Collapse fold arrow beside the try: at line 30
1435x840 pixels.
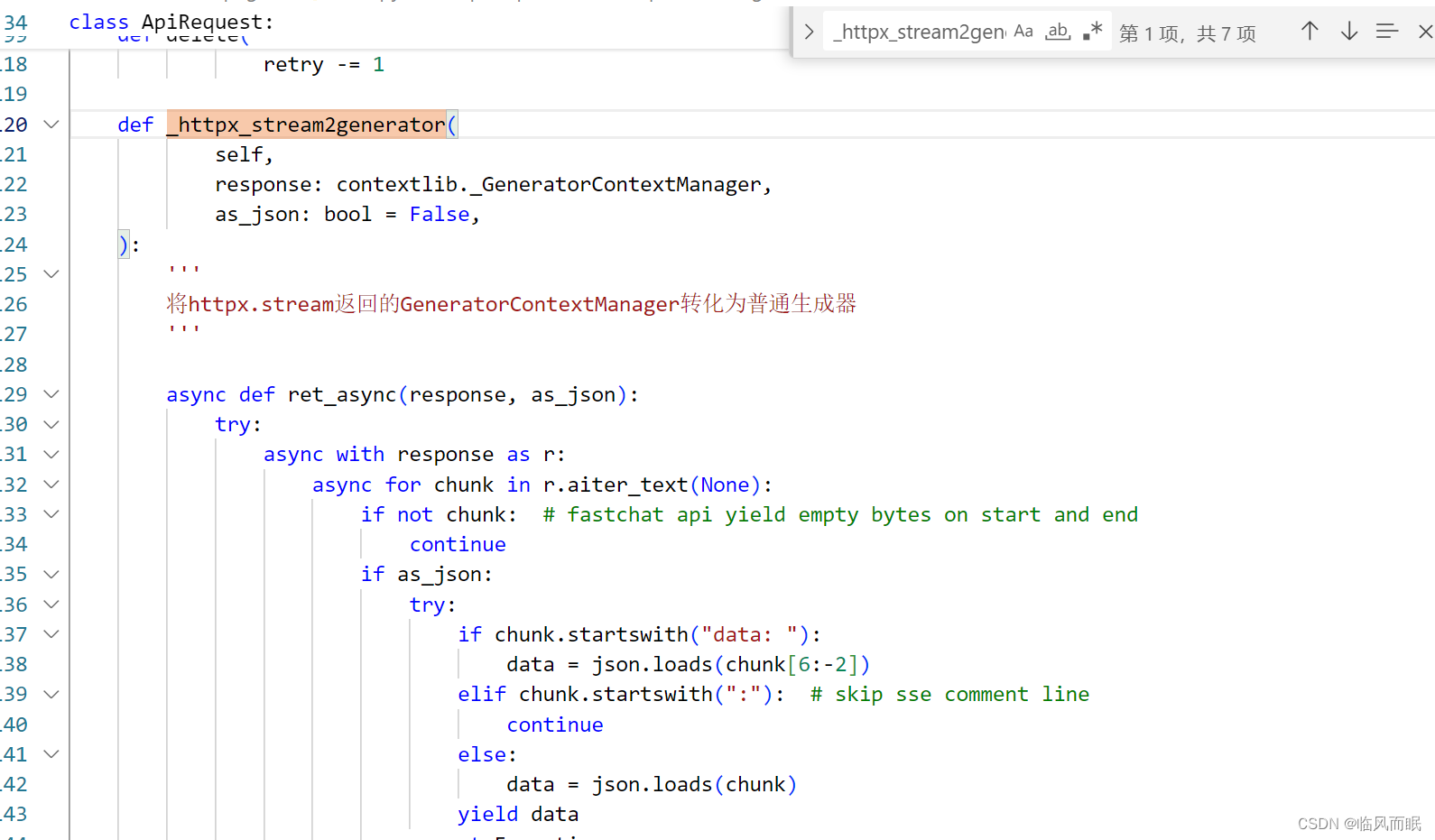(51, 424)
